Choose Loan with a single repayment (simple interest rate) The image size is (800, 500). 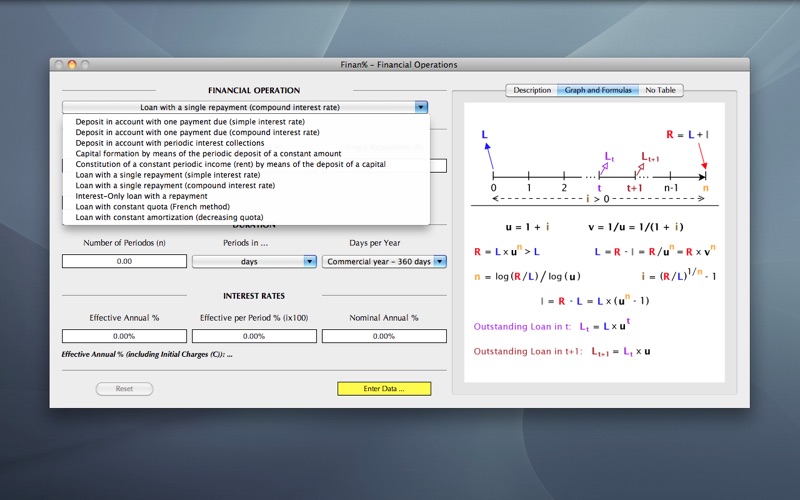(168, 175)
